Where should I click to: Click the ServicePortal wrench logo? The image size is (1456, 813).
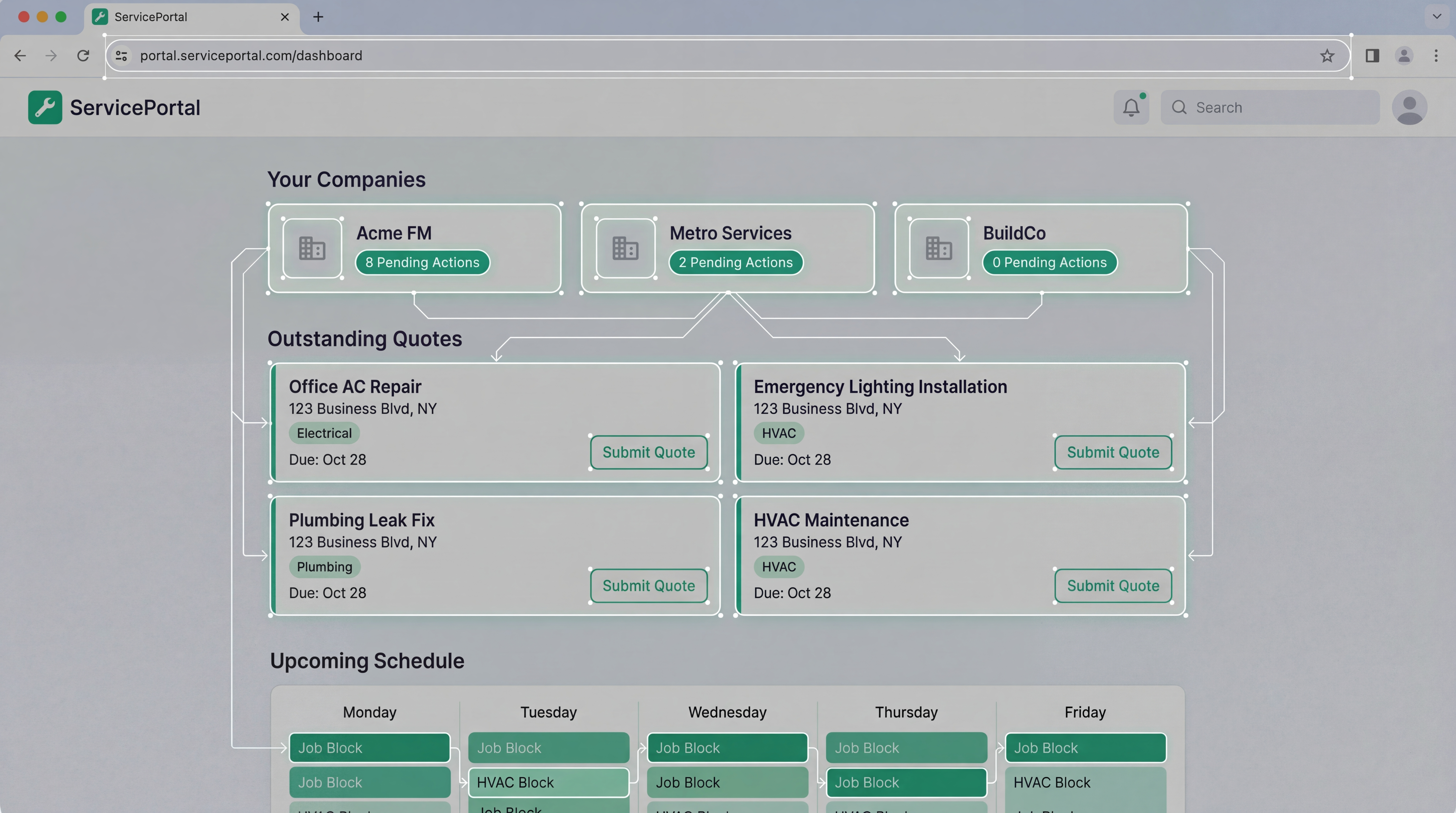(x=45, y=107)
